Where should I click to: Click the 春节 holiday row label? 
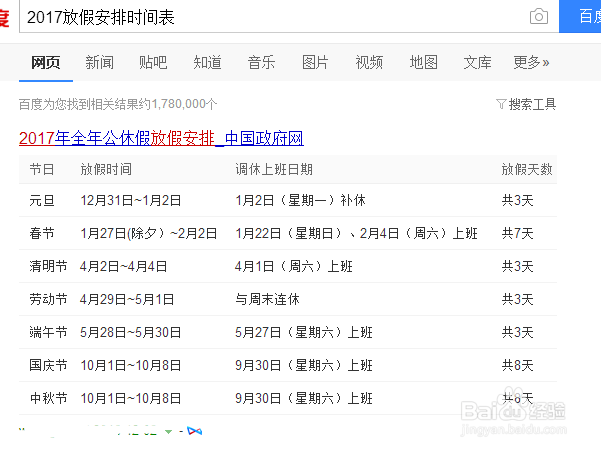point(42,233)
